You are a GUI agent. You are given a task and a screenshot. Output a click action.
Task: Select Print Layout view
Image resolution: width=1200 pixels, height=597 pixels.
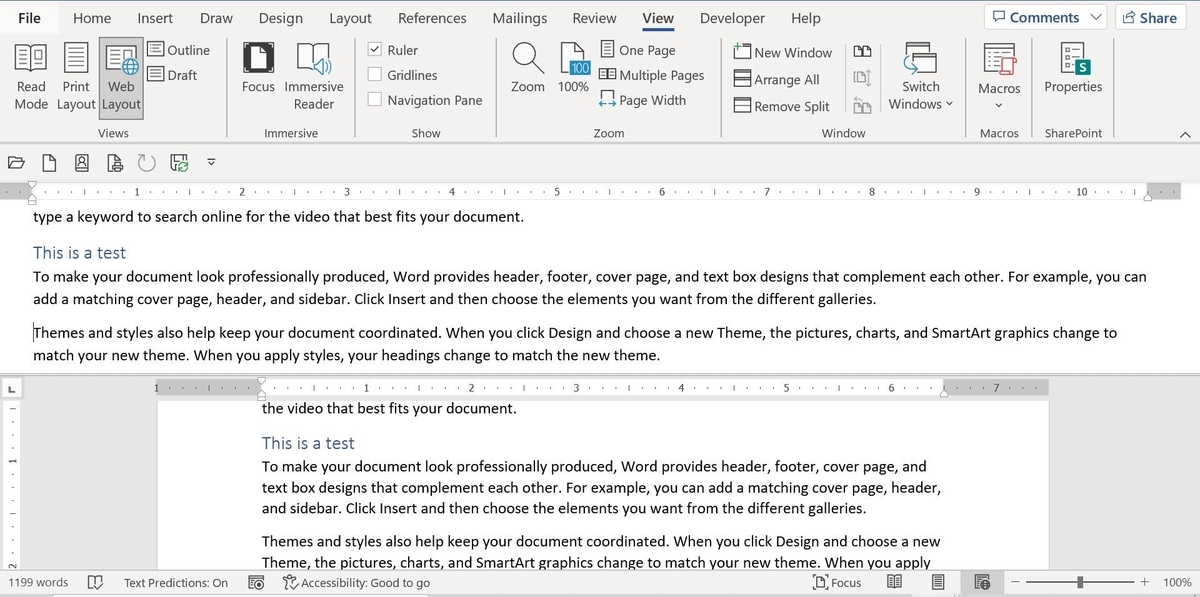pos(75,75)
